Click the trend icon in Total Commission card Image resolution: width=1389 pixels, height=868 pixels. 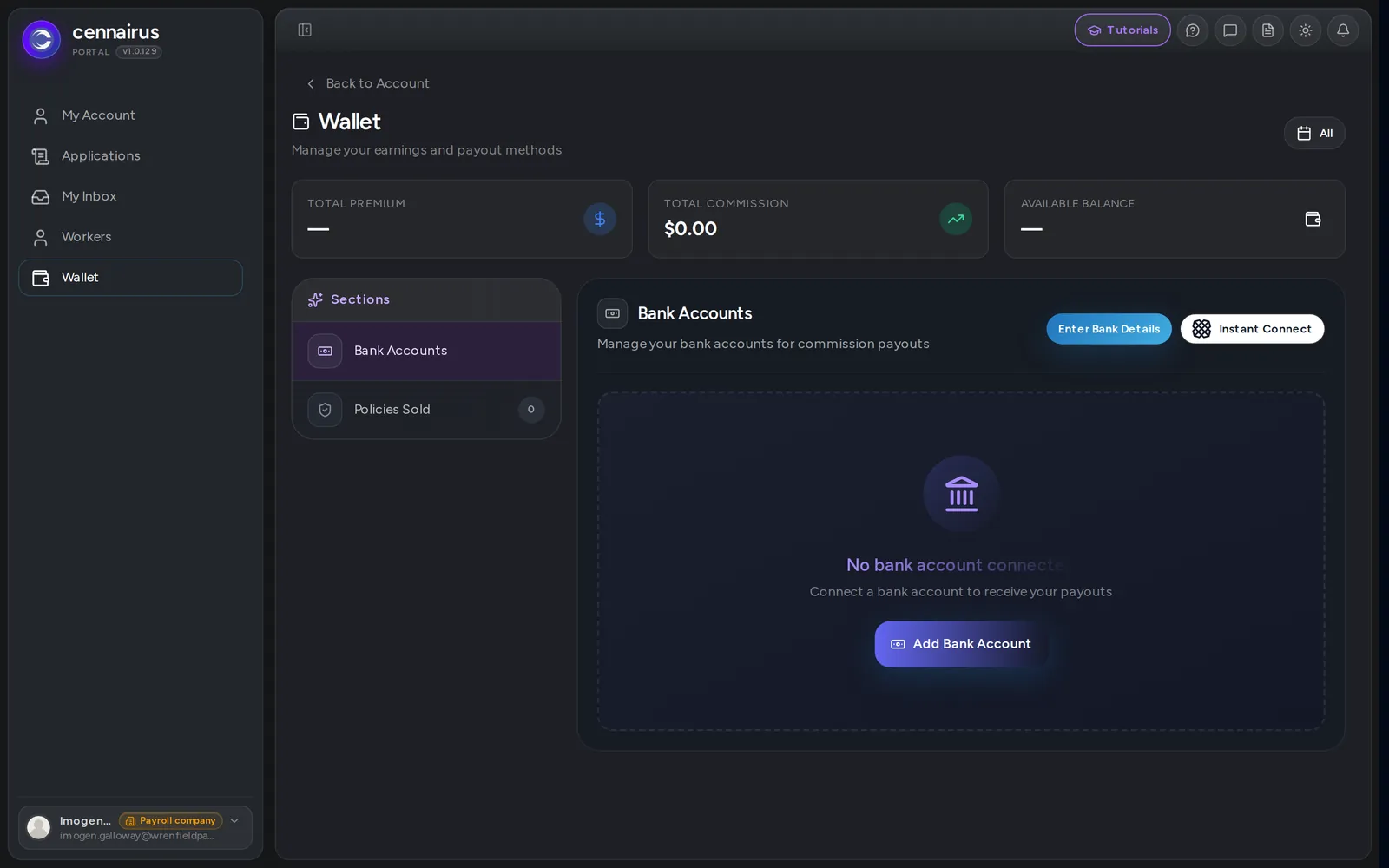click(x=956, y=219)
